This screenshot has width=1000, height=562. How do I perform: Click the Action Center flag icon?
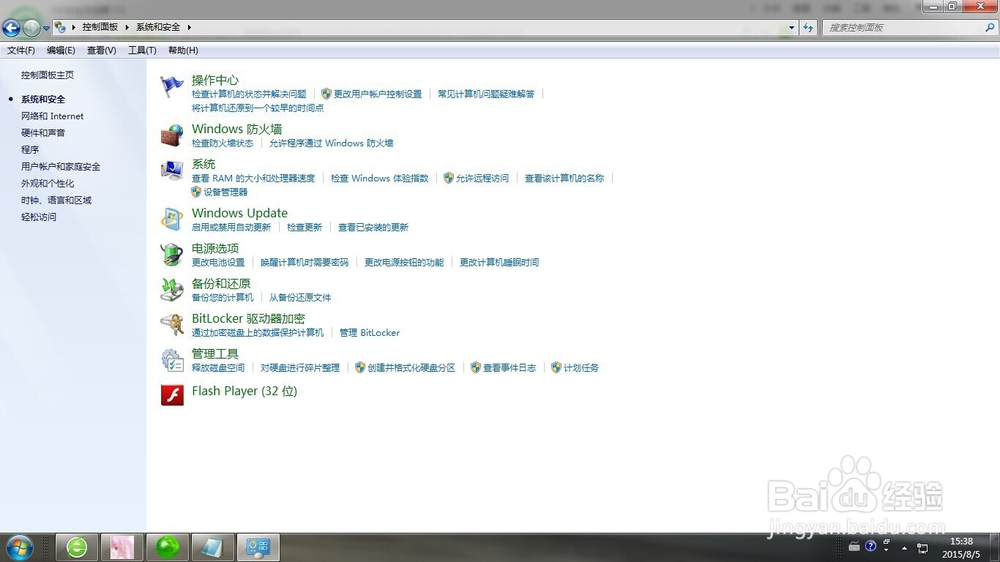pyautogui.click(x=172, y=86)
